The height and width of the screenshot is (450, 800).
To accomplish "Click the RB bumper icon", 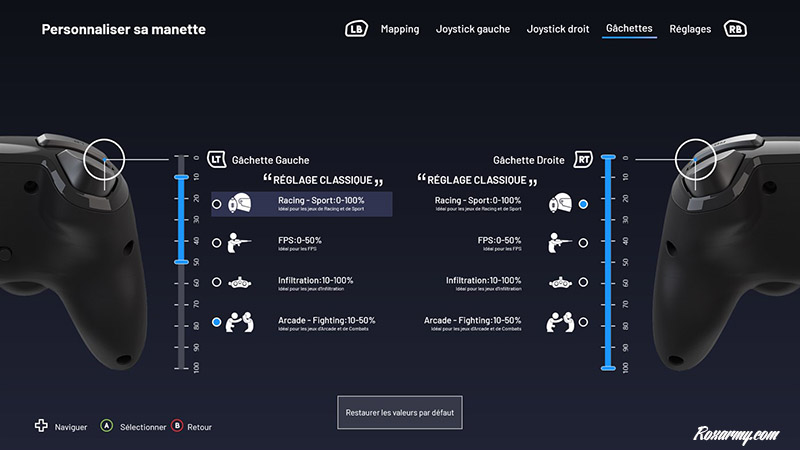I will point(737,29).
